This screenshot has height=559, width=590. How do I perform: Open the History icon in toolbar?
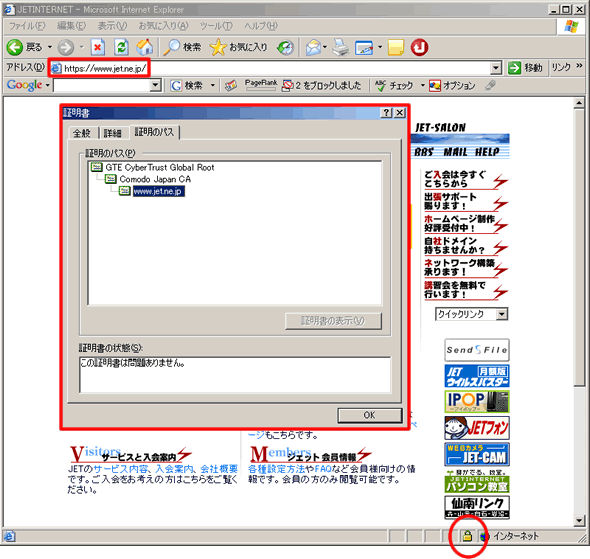point(285,47)
